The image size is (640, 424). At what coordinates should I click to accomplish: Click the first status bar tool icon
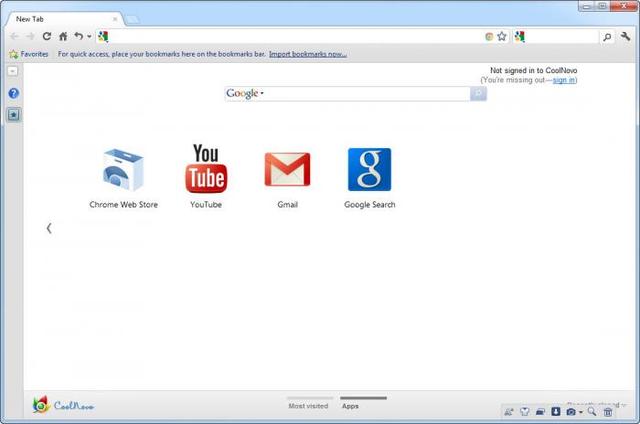coord(509,412)
